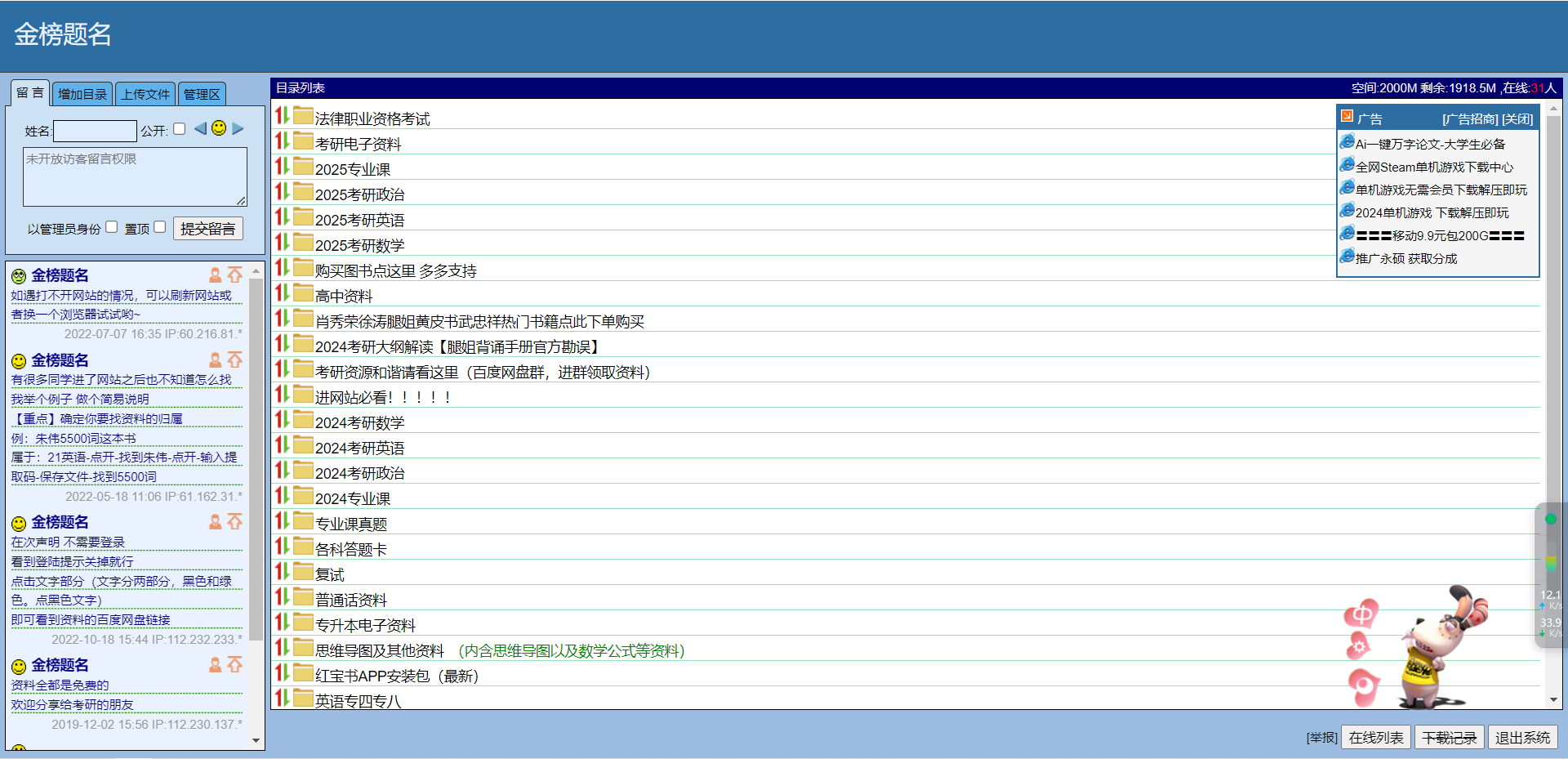Click the next emoticon right arrow
The width and height of the screenshot is (1568, 759).
[238, 128]
